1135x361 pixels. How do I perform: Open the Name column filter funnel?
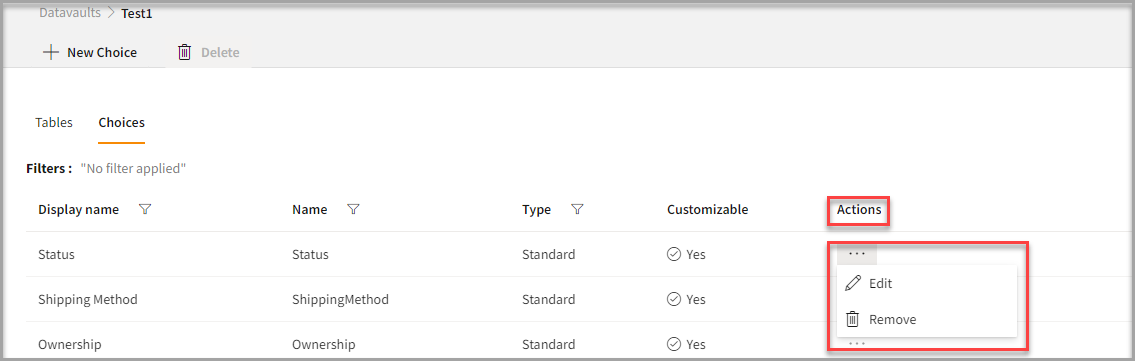tap(353, 210)
